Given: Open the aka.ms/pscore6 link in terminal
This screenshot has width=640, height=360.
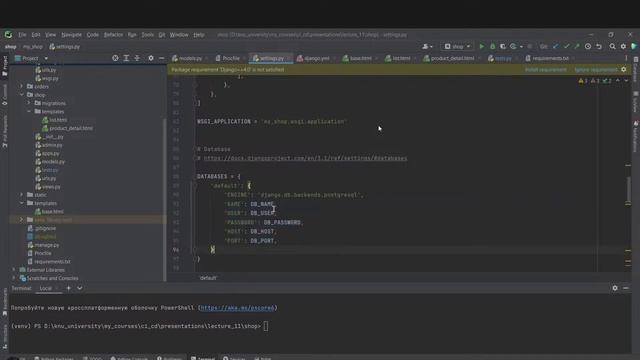Looking at the screenshot, I should click(x=237, y=308).
